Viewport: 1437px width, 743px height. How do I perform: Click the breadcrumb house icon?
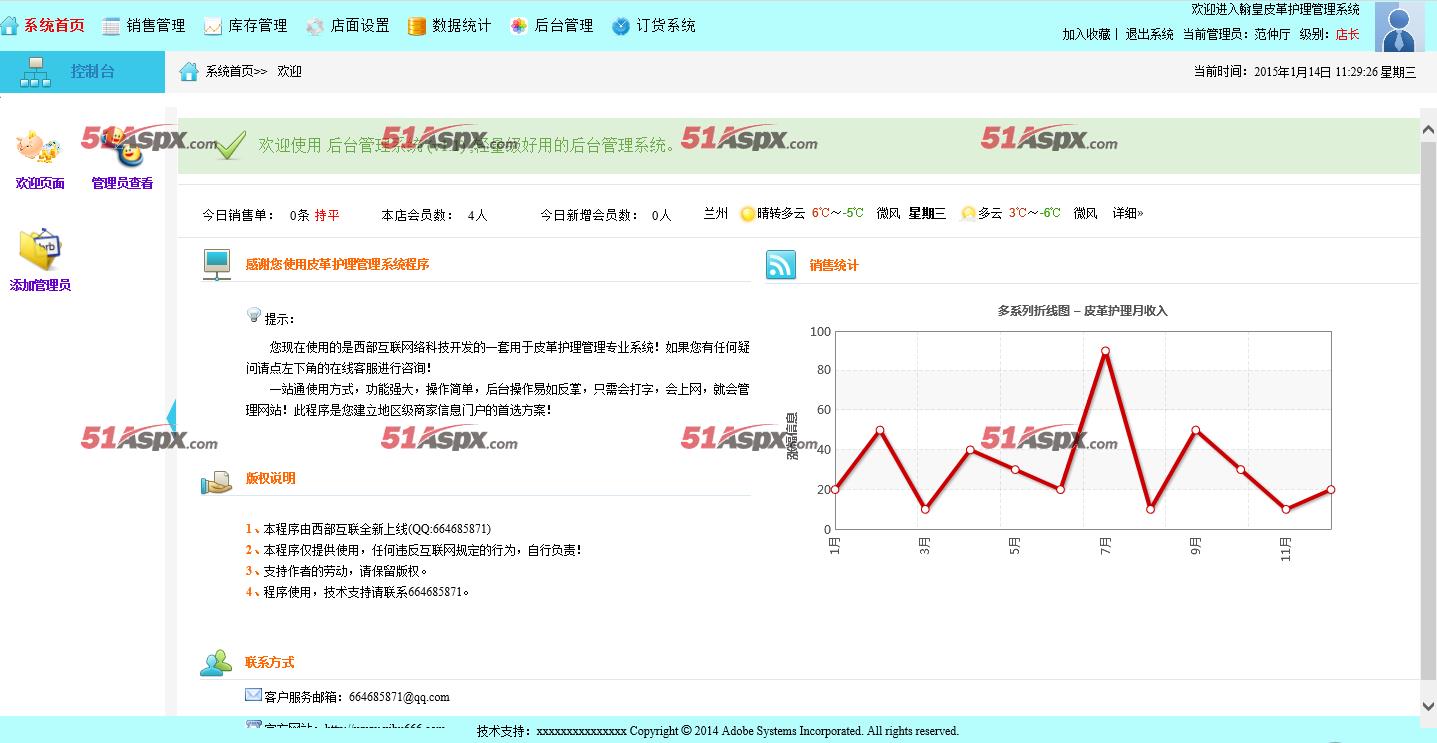[188, 71]
